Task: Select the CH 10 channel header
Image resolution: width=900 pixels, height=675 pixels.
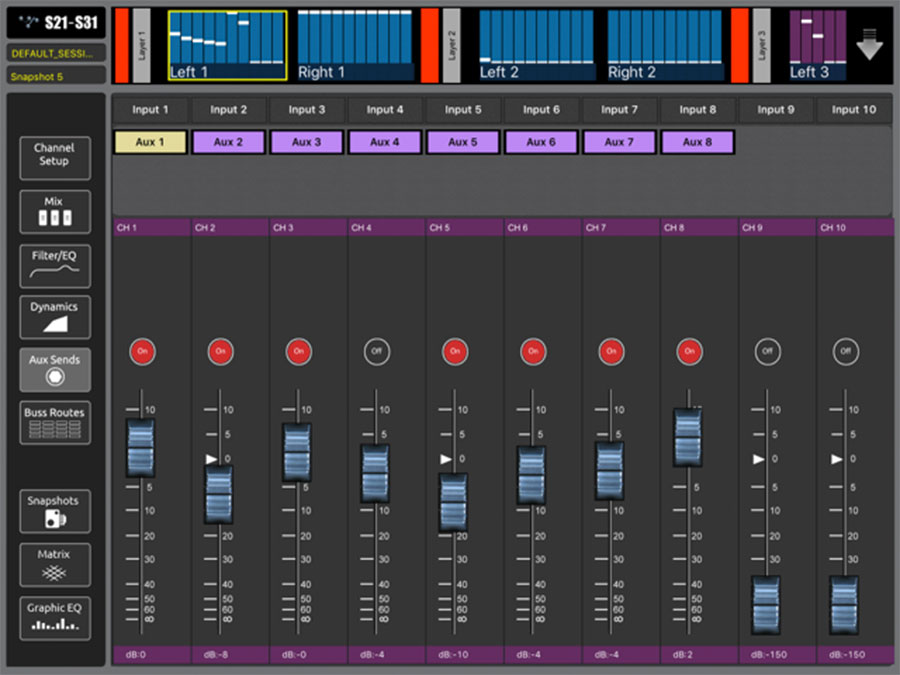Action: [x=855, y=227]
